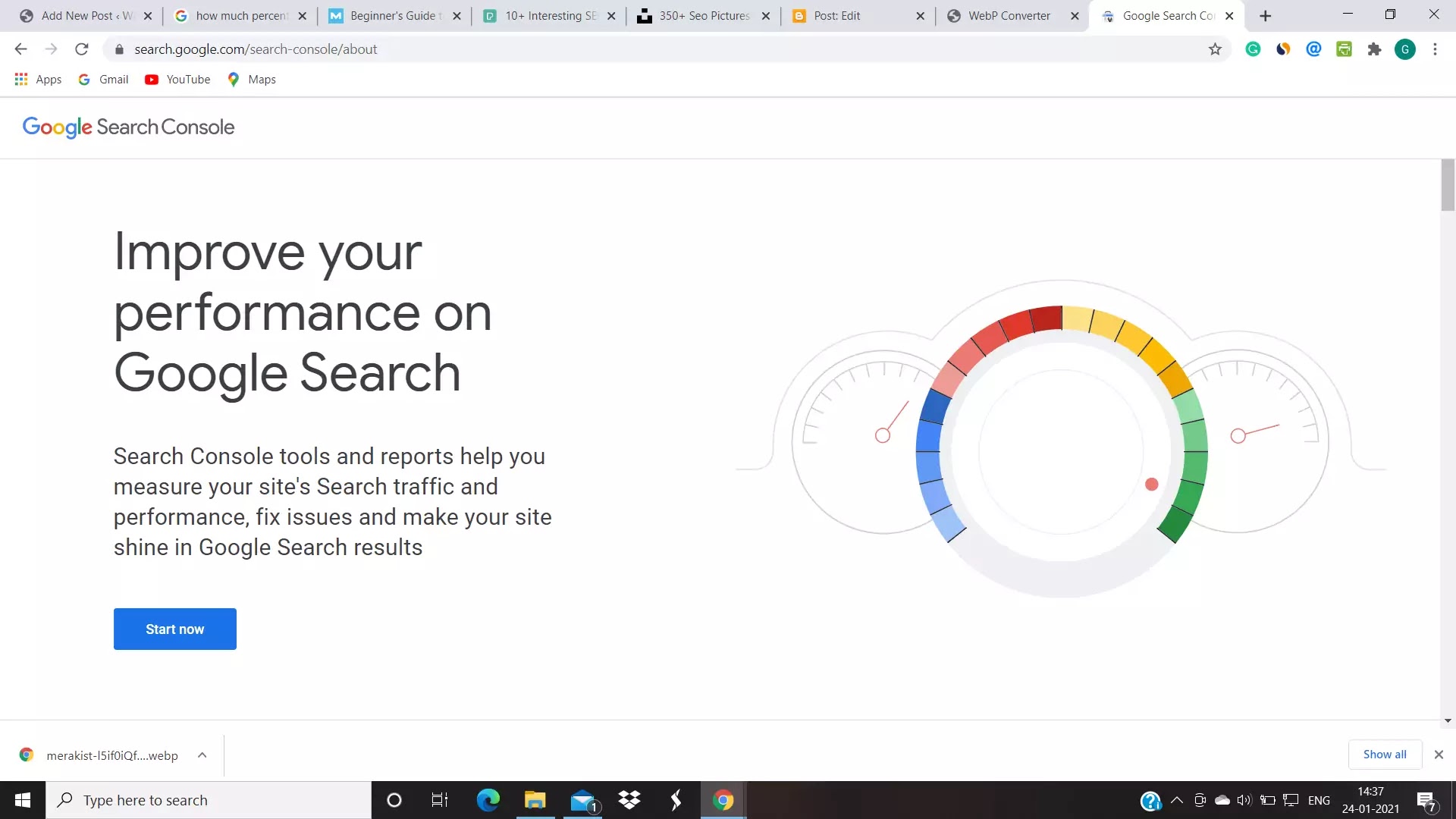Open the Chrome three-dot menu
Image resolution: width=1456 pixels, height=819 pixels.
(1435, 49)
